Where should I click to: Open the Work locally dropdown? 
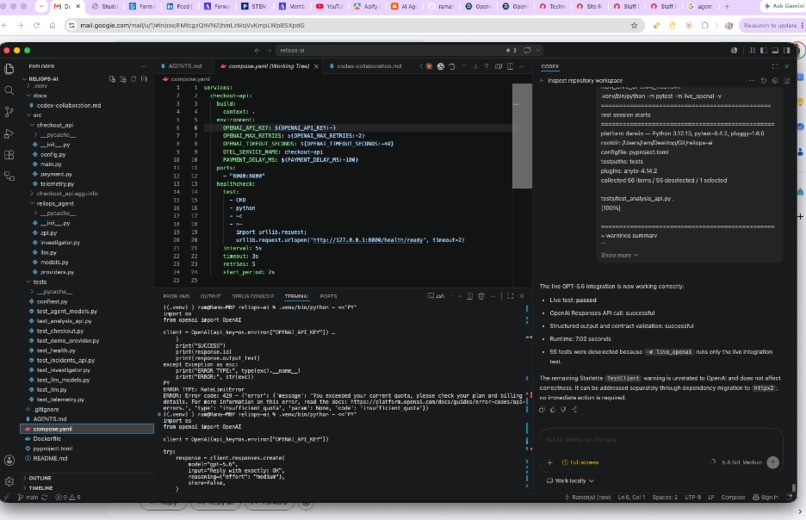tap(570, 480)
